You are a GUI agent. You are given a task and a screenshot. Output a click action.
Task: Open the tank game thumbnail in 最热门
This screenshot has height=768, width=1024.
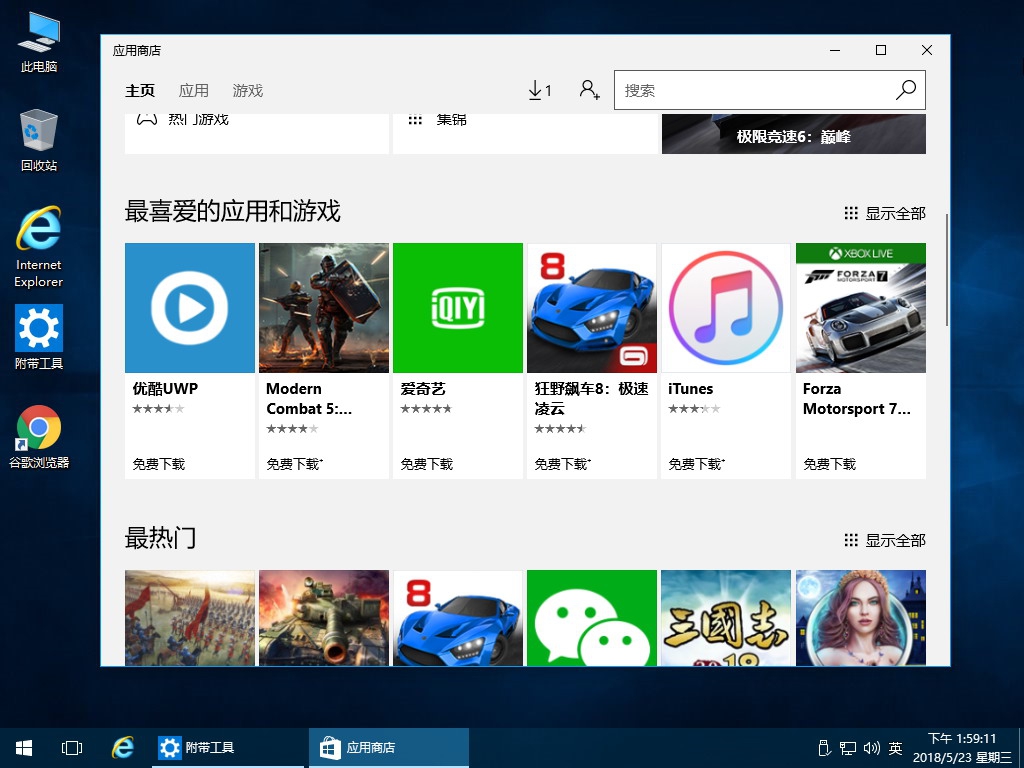pyautogui.click(x=324, y=618)
